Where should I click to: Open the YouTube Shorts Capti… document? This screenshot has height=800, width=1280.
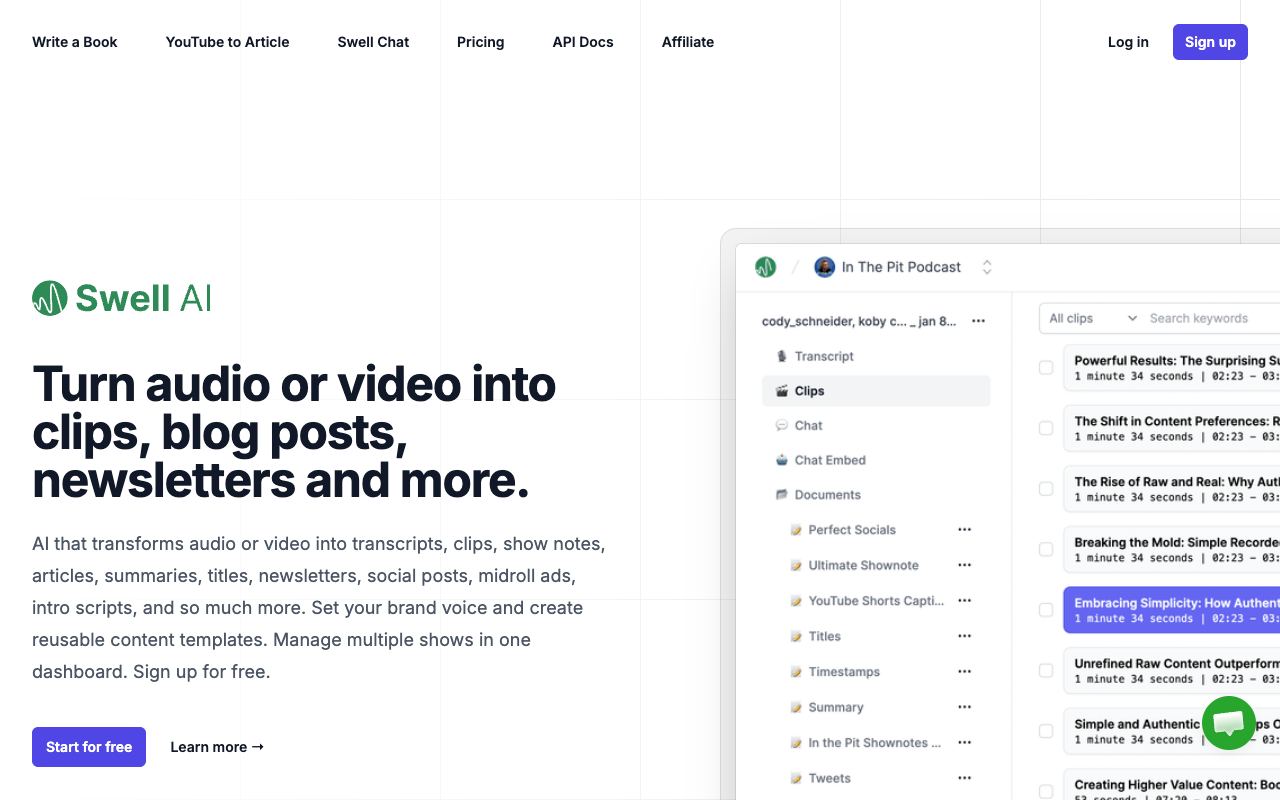point(876,601)
